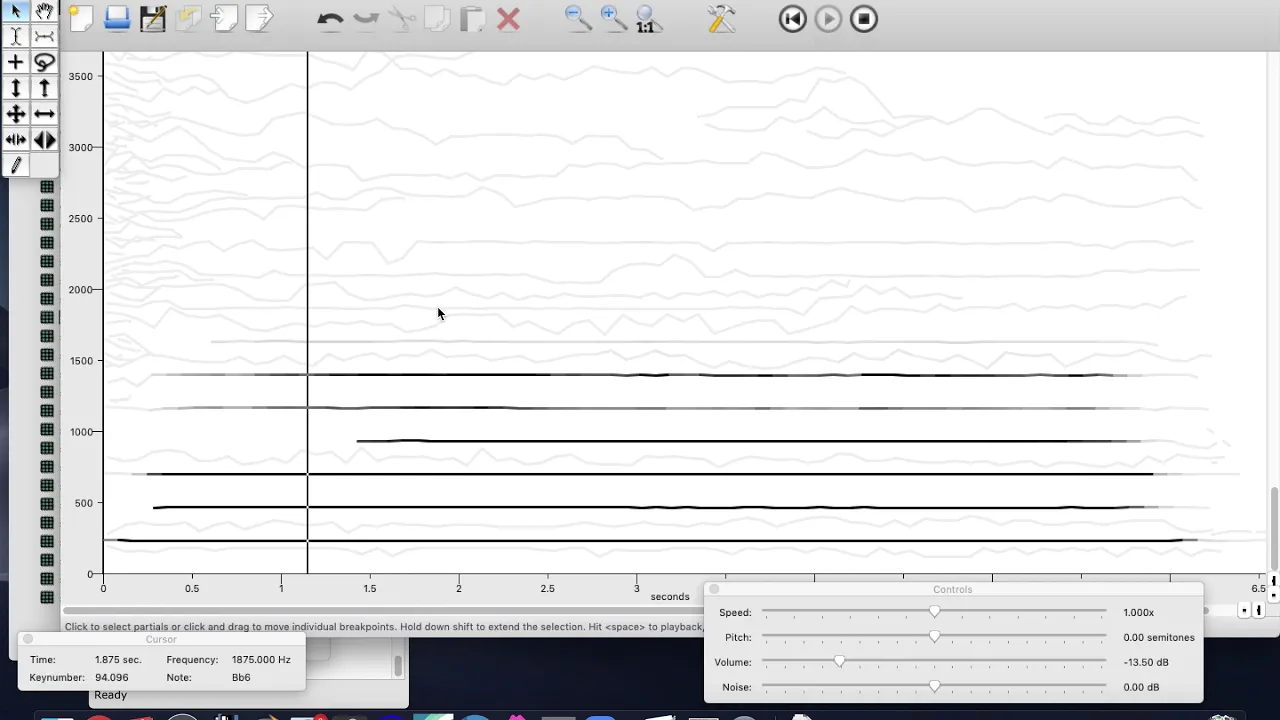Open a file with the tray icon
Image resolution: width=1280 pixels, height=720 pixels.
click(117, 19)
